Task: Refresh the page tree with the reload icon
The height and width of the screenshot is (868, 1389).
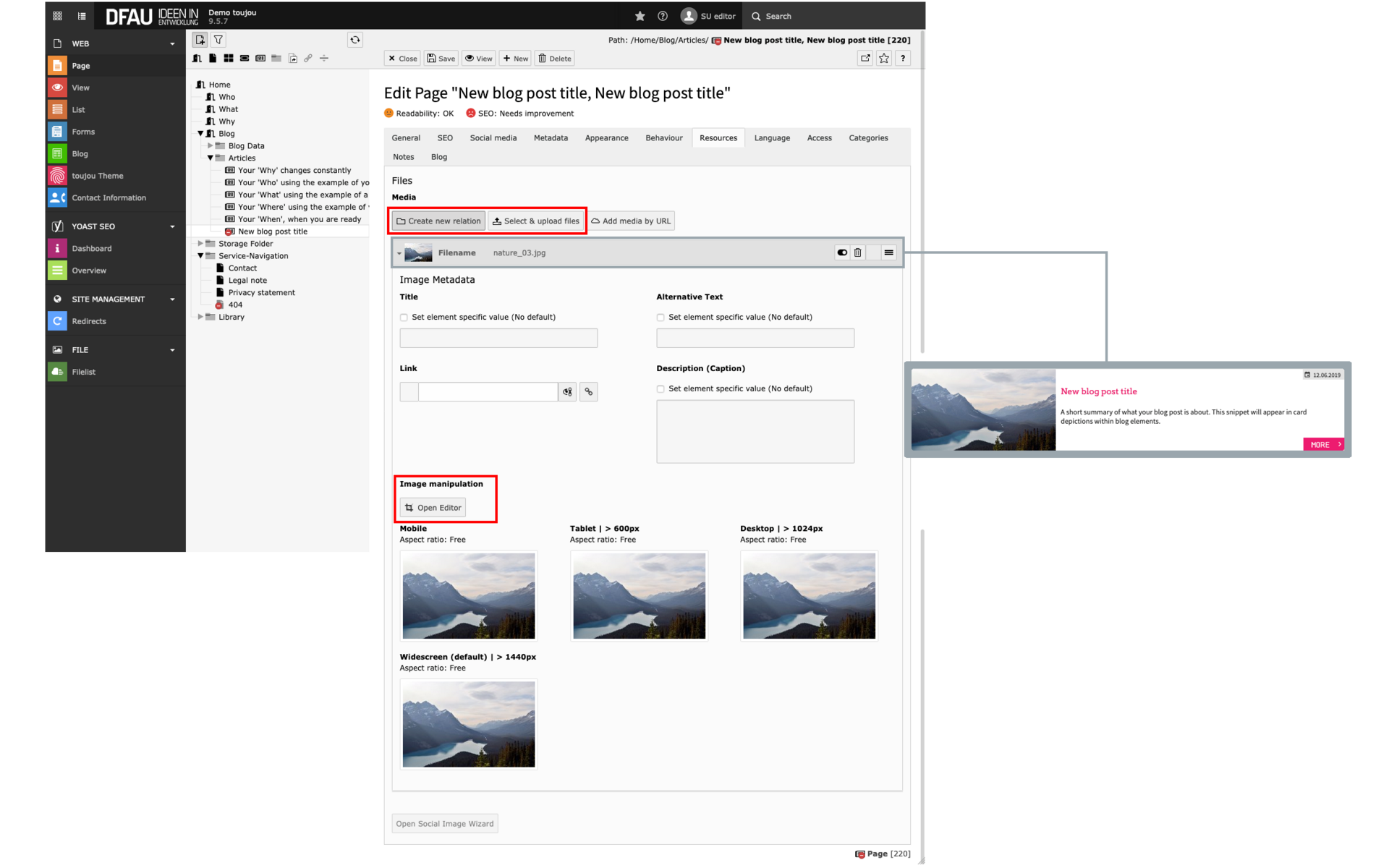Action: (354, 40)
